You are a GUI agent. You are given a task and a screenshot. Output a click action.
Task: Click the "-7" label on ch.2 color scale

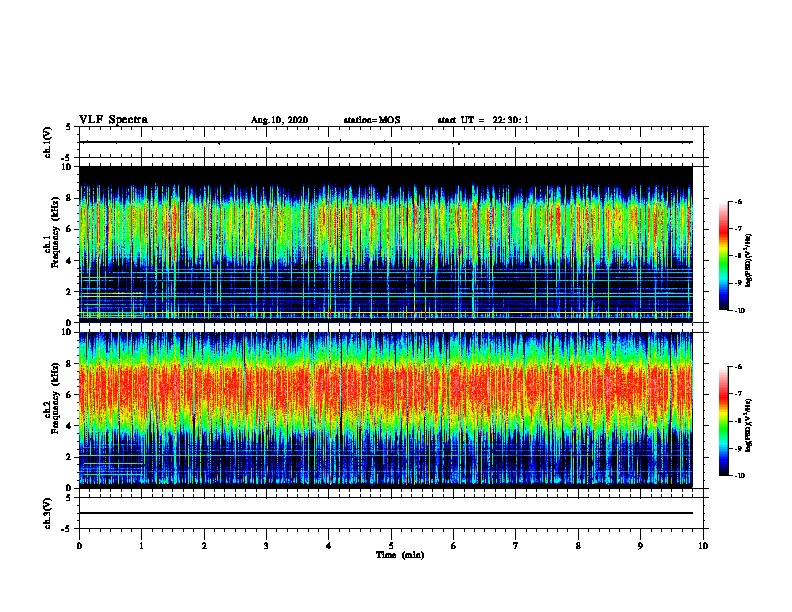click(738, 394)
